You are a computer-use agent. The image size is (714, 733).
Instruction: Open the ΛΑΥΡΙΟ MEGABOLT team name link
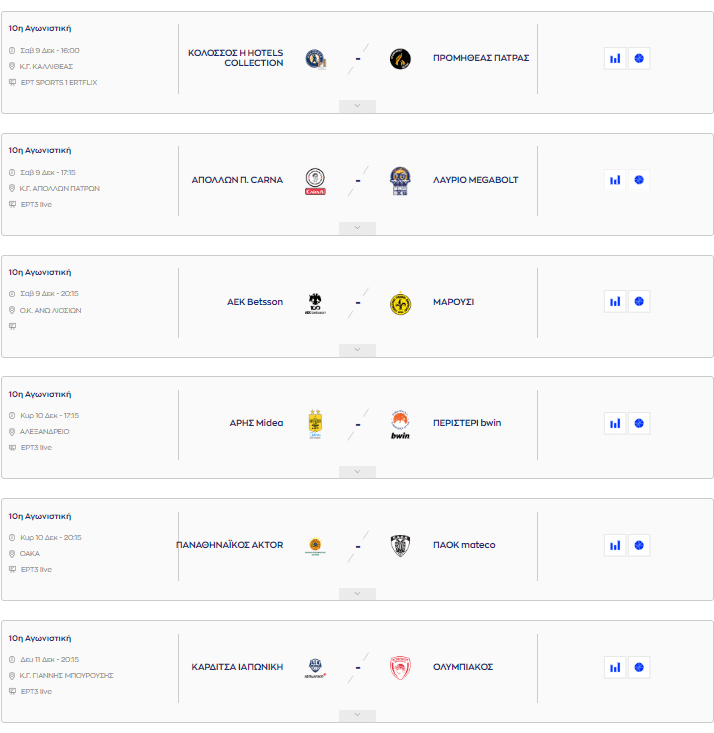(x=475, y=180)
